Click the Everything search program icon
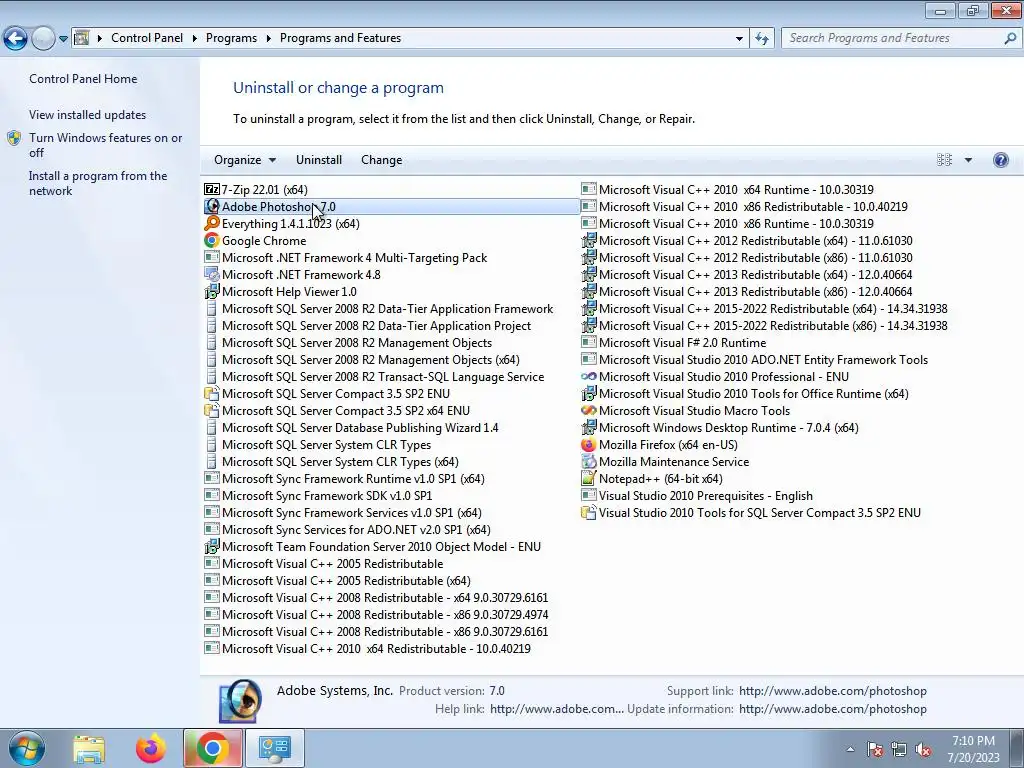 click(x=212, y=224)
